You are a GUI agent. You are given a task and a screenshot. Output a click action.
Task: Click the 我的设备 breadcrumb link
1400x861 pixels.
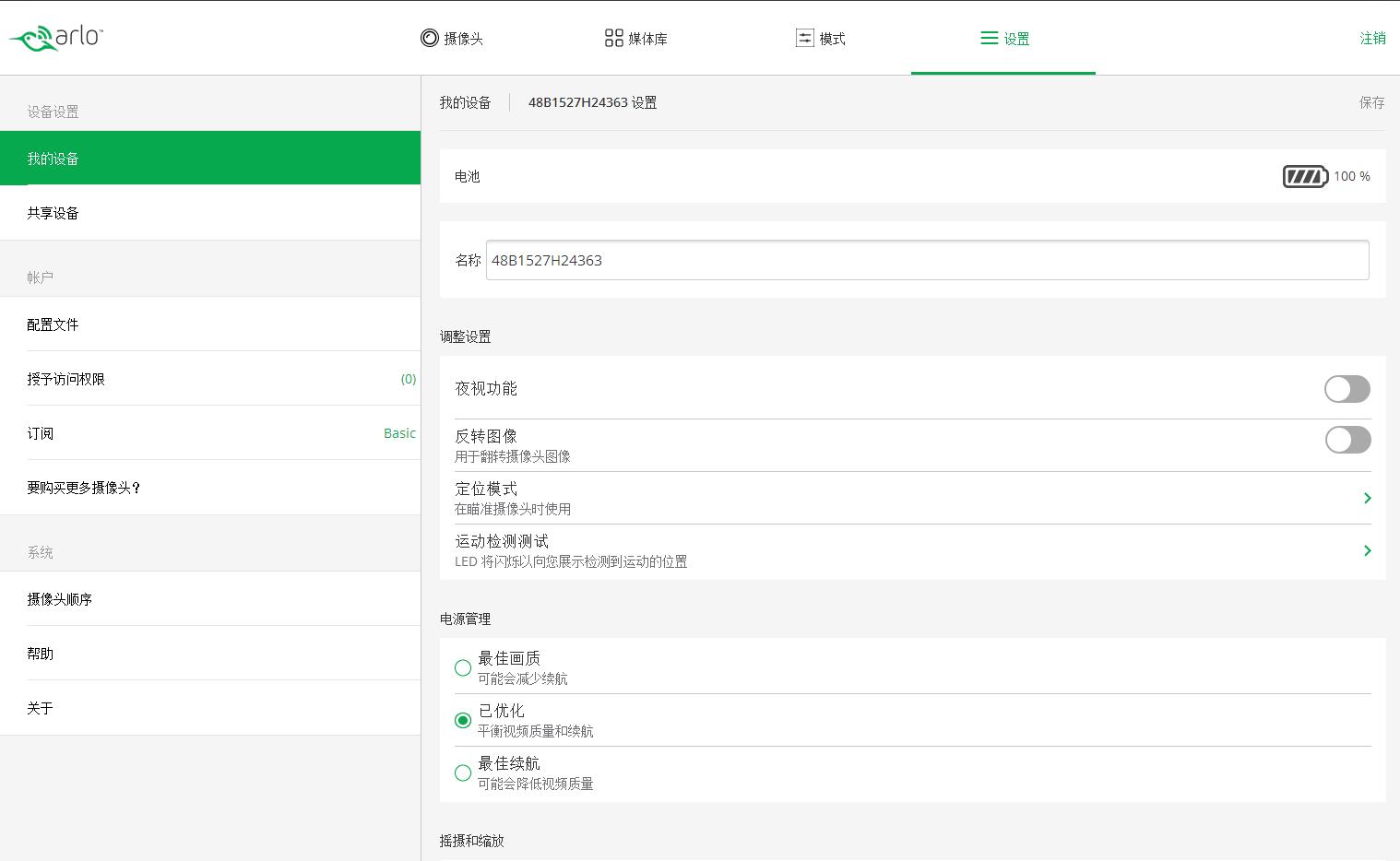(465, 102)
